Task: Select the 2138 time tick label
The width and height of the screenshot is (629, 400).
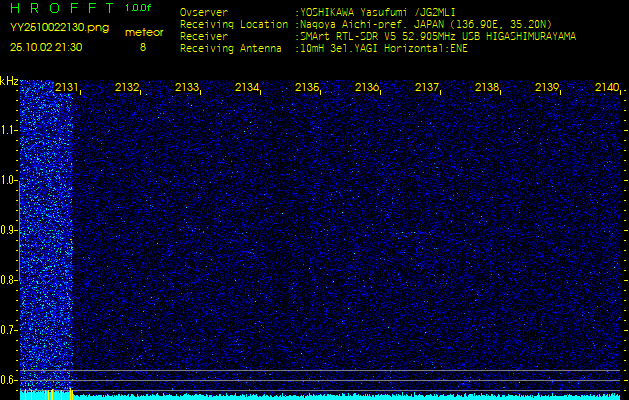Action: 487,88
